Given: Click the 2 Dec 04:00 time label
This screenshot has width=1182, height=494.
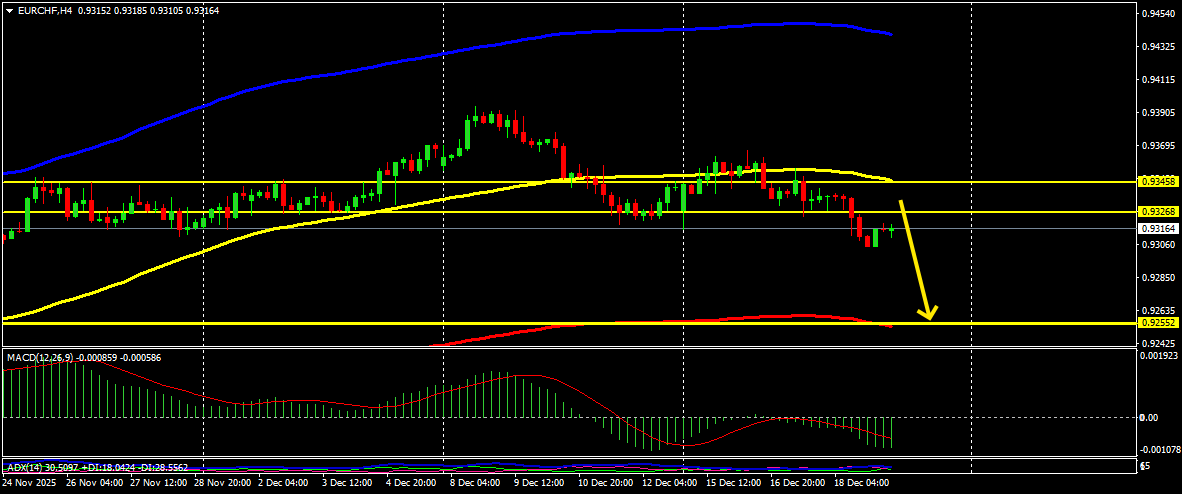Looking at the screenshot, I should 285,481.
